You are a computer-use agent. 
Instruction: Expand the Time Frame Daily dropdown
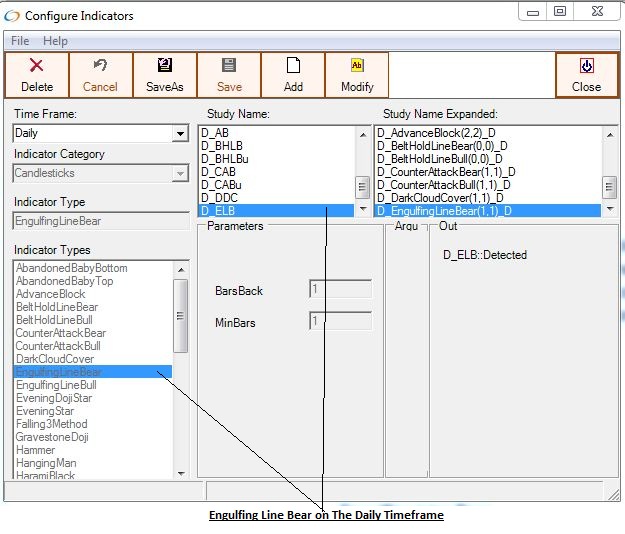pyautogui.click(x=180, y=134)
